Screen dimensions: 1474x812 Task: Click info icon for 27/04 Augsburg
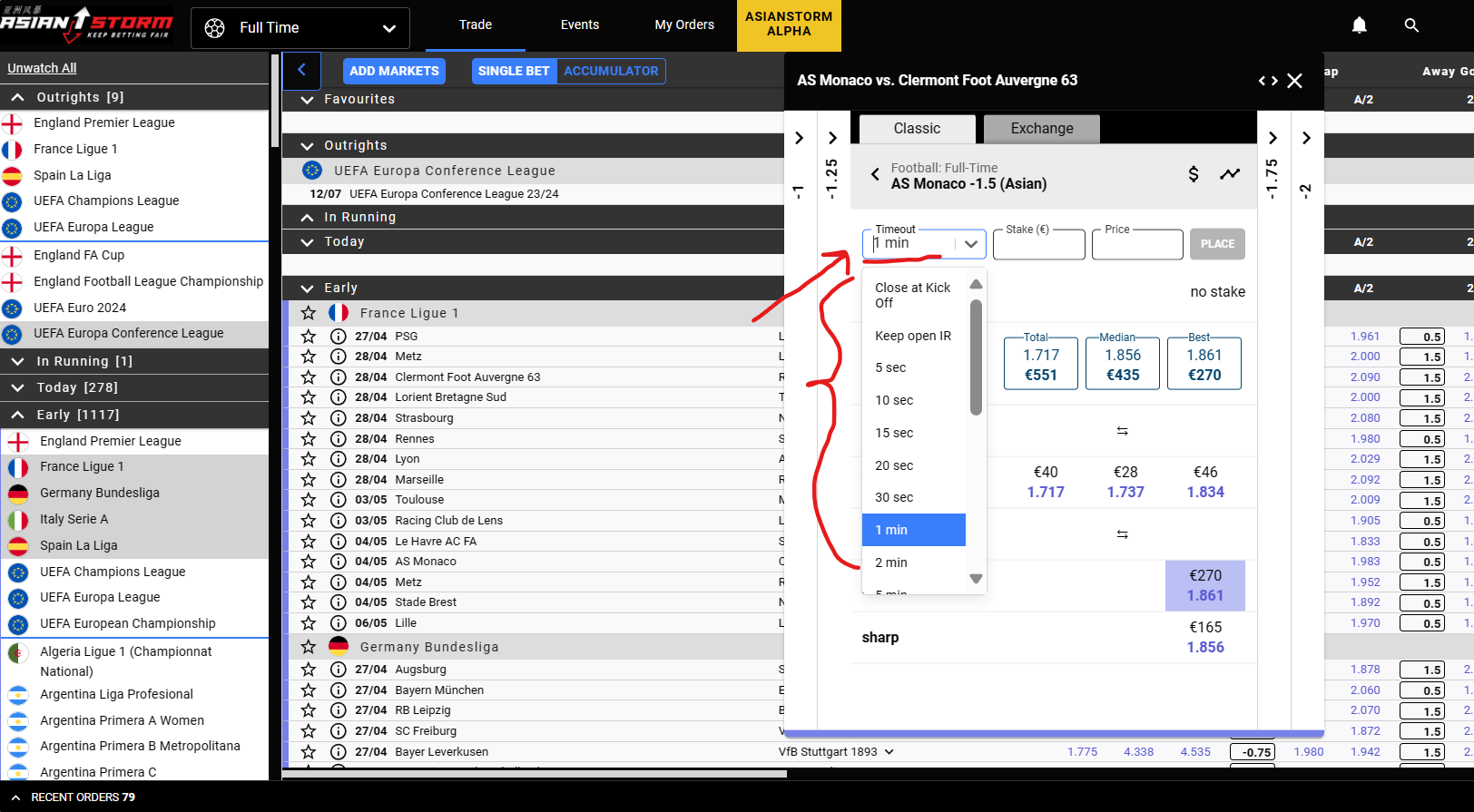(339, 670)
